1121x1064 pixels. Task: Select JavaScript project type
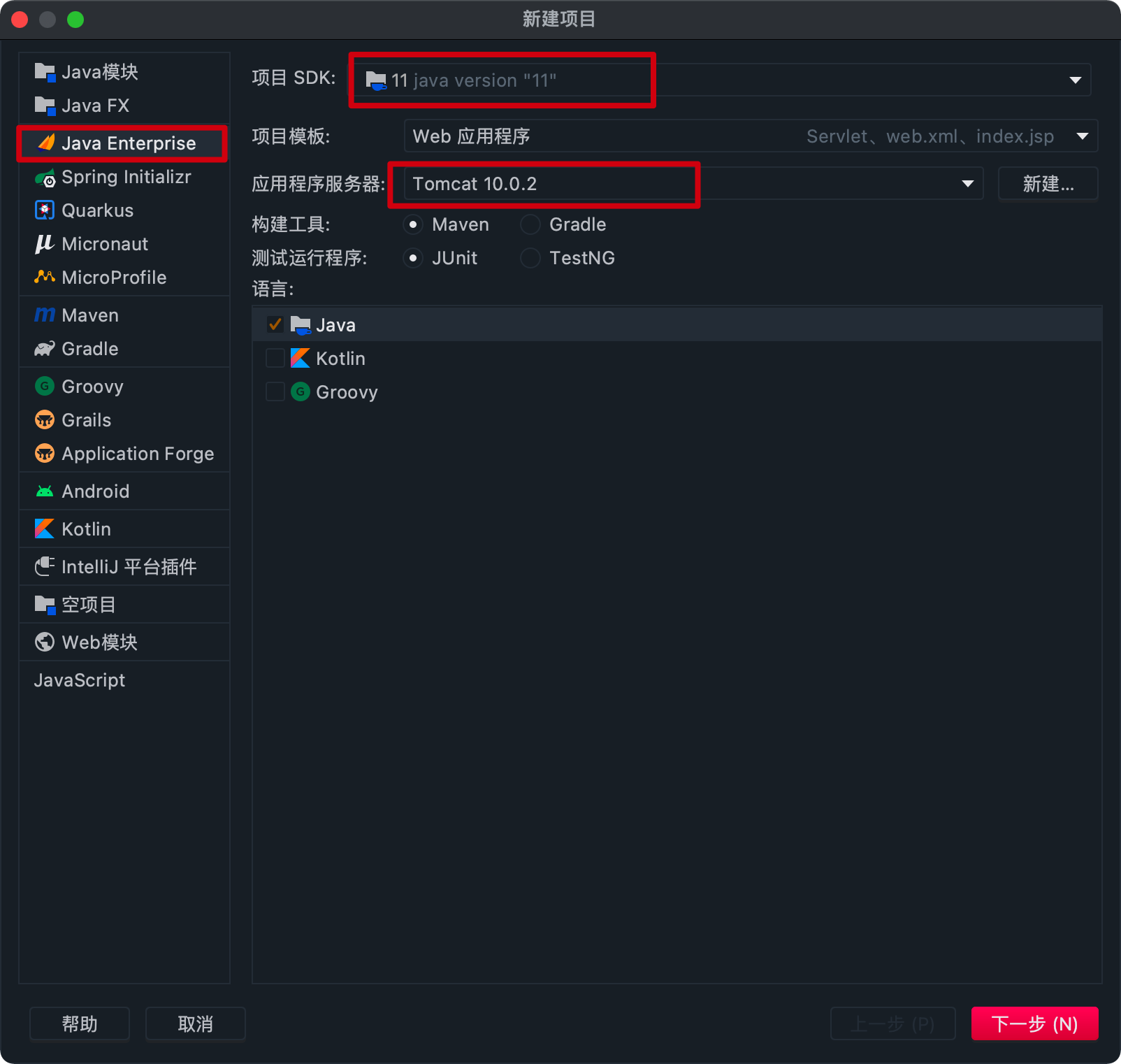(x=124, y=680)
